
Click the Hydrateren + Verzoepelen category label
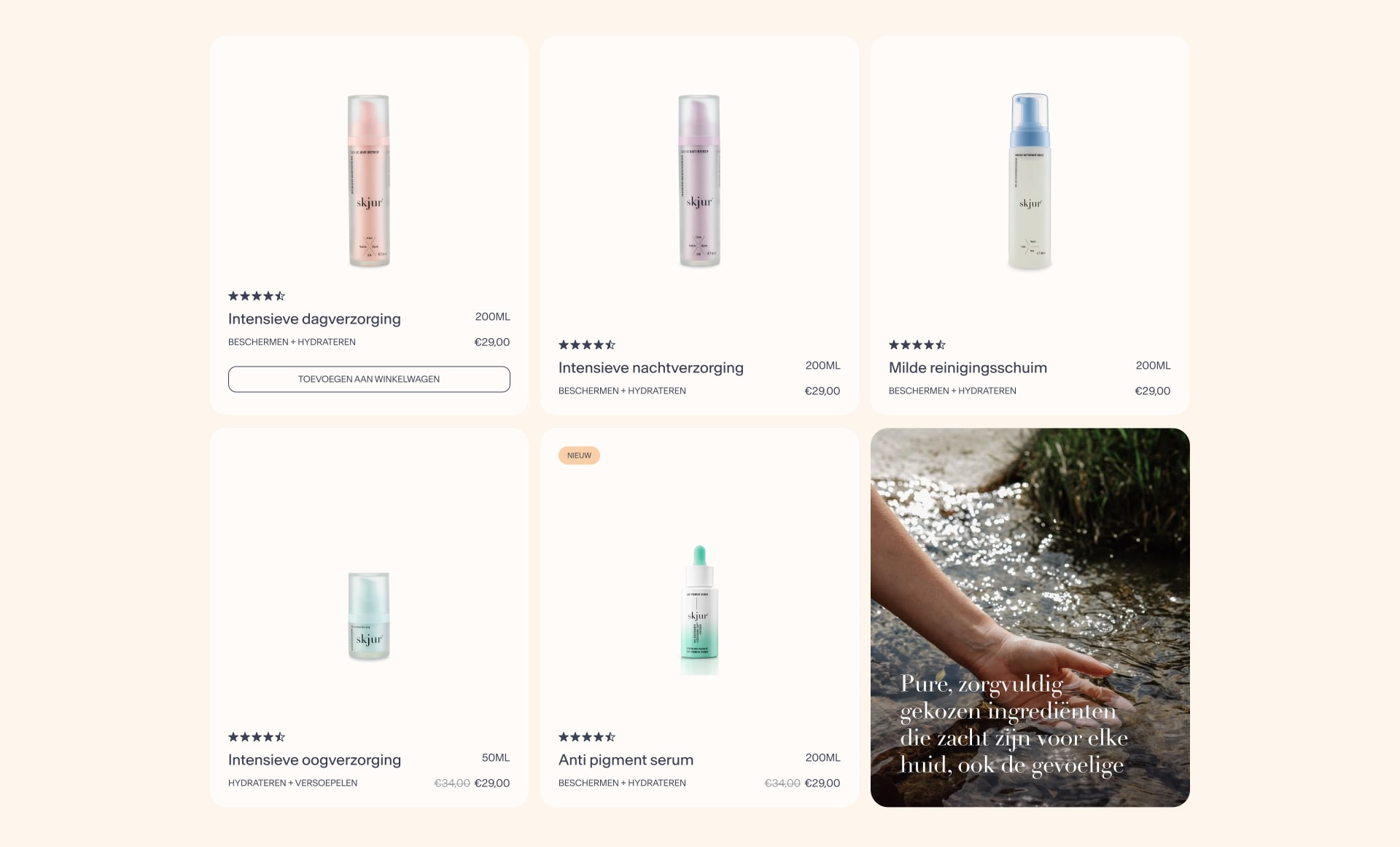(292, 783)
